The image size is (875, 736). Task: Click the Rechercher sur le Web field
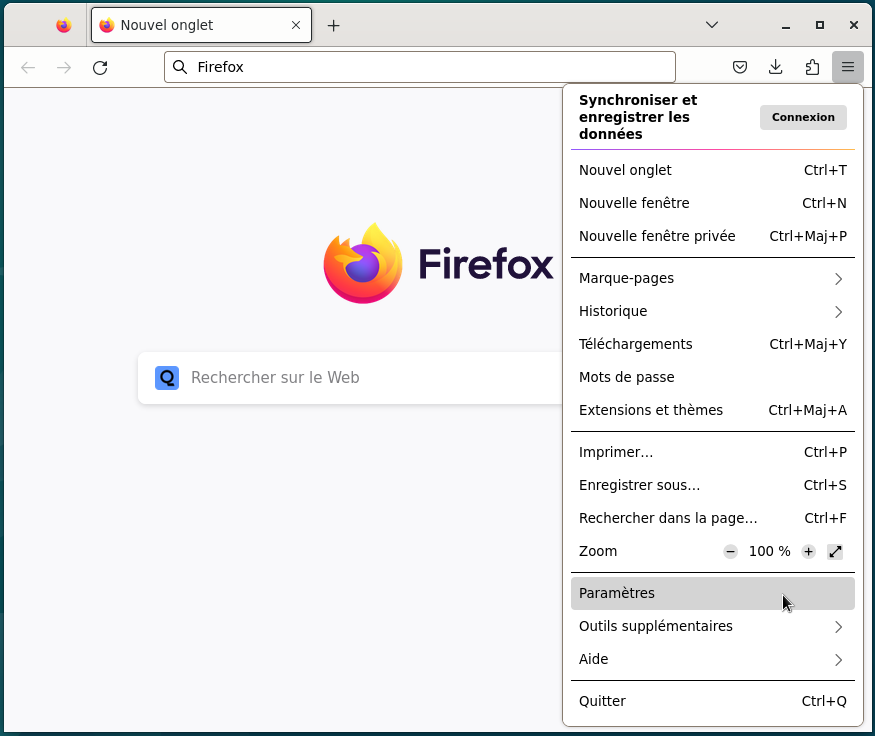350,378
